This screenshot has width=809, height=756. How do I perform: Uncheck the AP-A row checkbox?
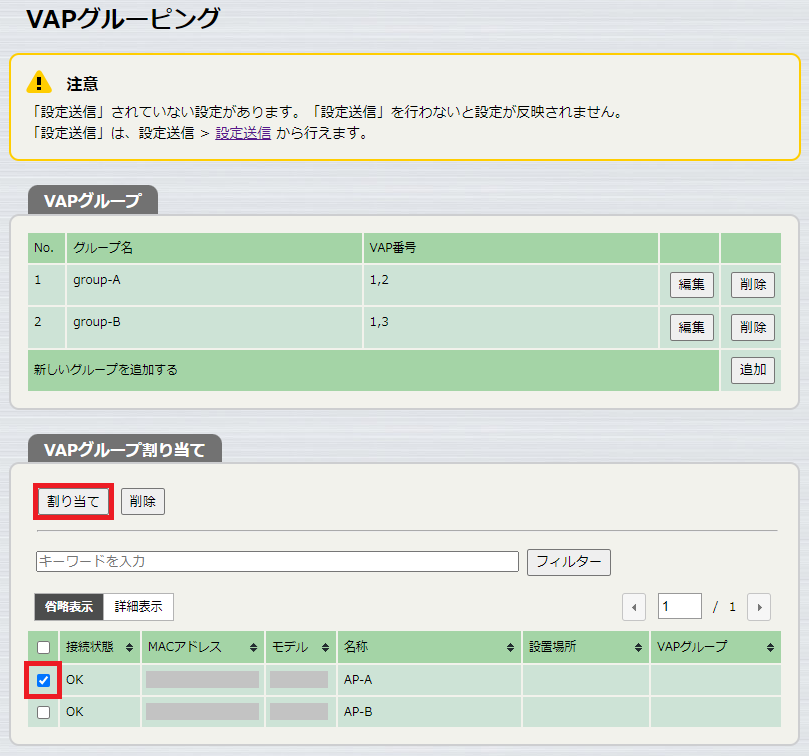click(x=41, y=679)
